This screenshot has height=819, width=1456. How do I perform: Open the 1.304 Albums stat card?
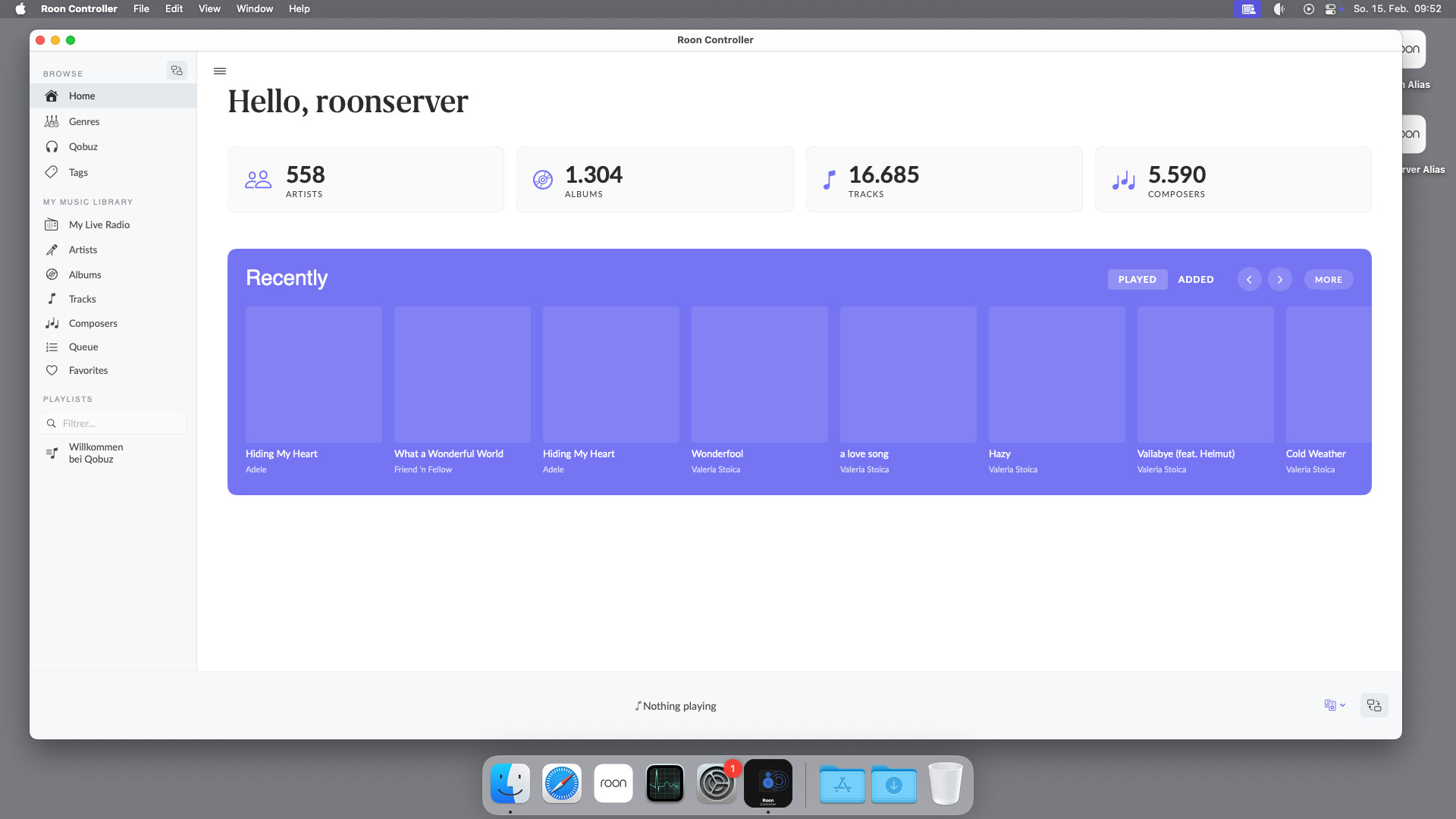point(654,180)
